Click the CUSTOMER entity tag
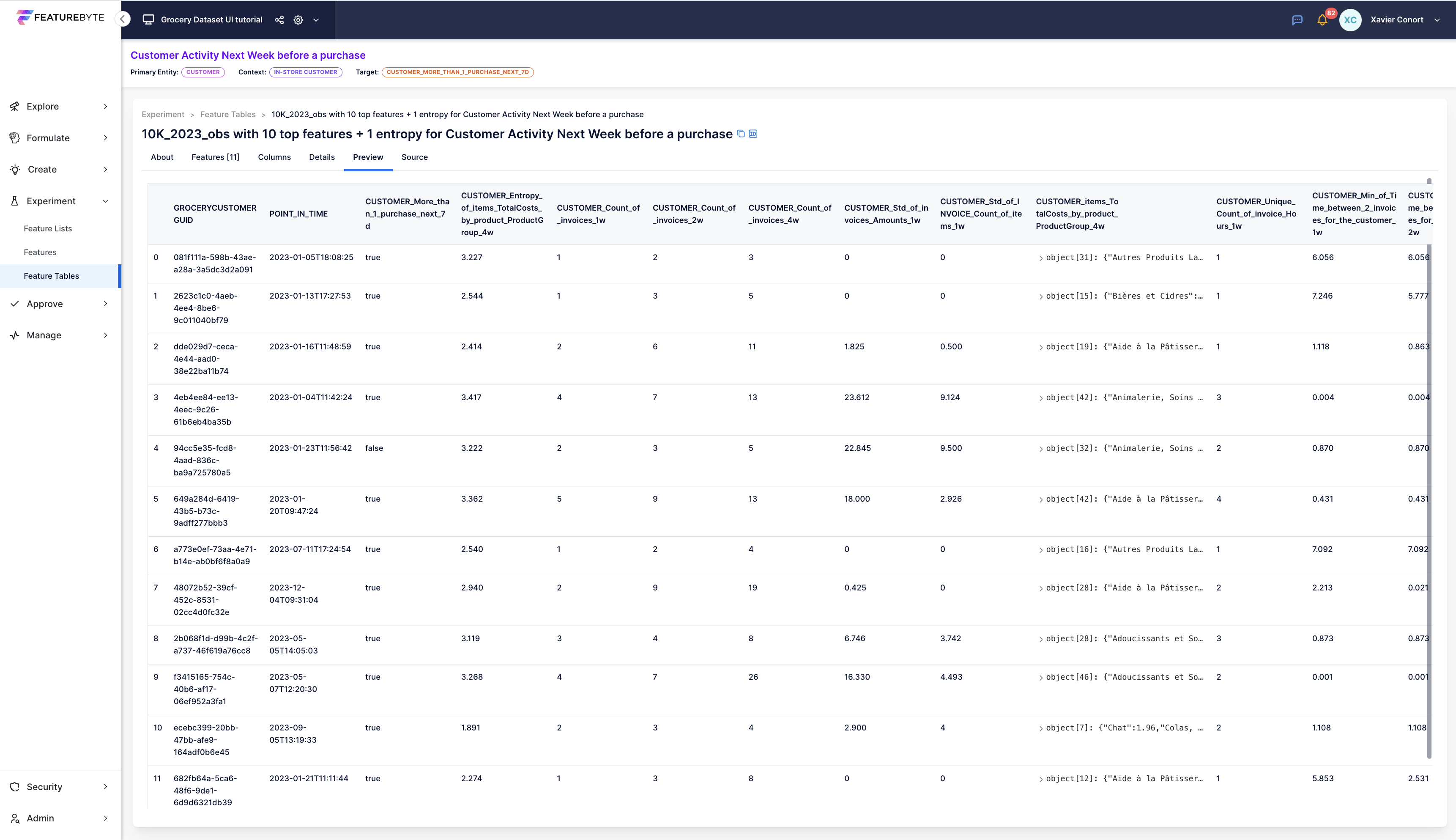 [x=203, y=72]
